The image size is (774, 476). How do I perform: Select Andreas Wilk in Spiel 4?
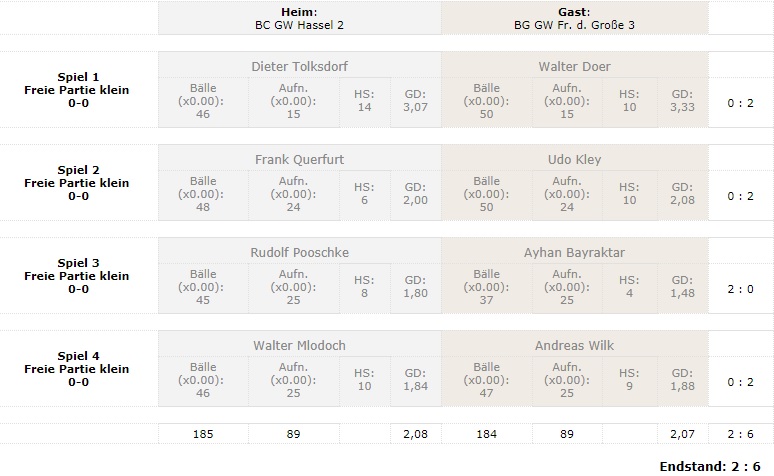coord(574,345)
